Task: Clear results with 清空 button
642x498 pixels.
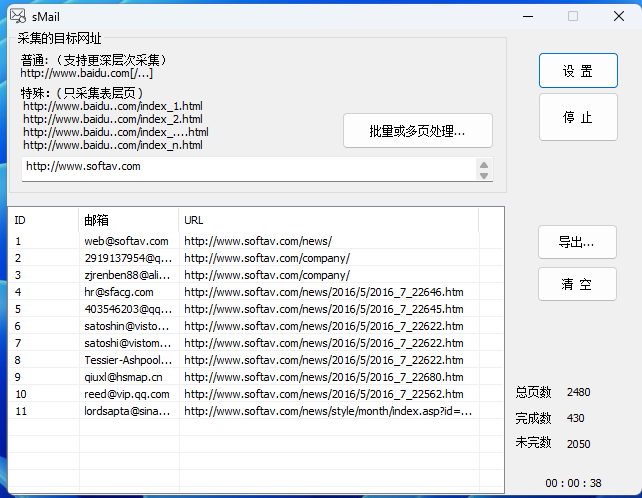Action: 577,284
